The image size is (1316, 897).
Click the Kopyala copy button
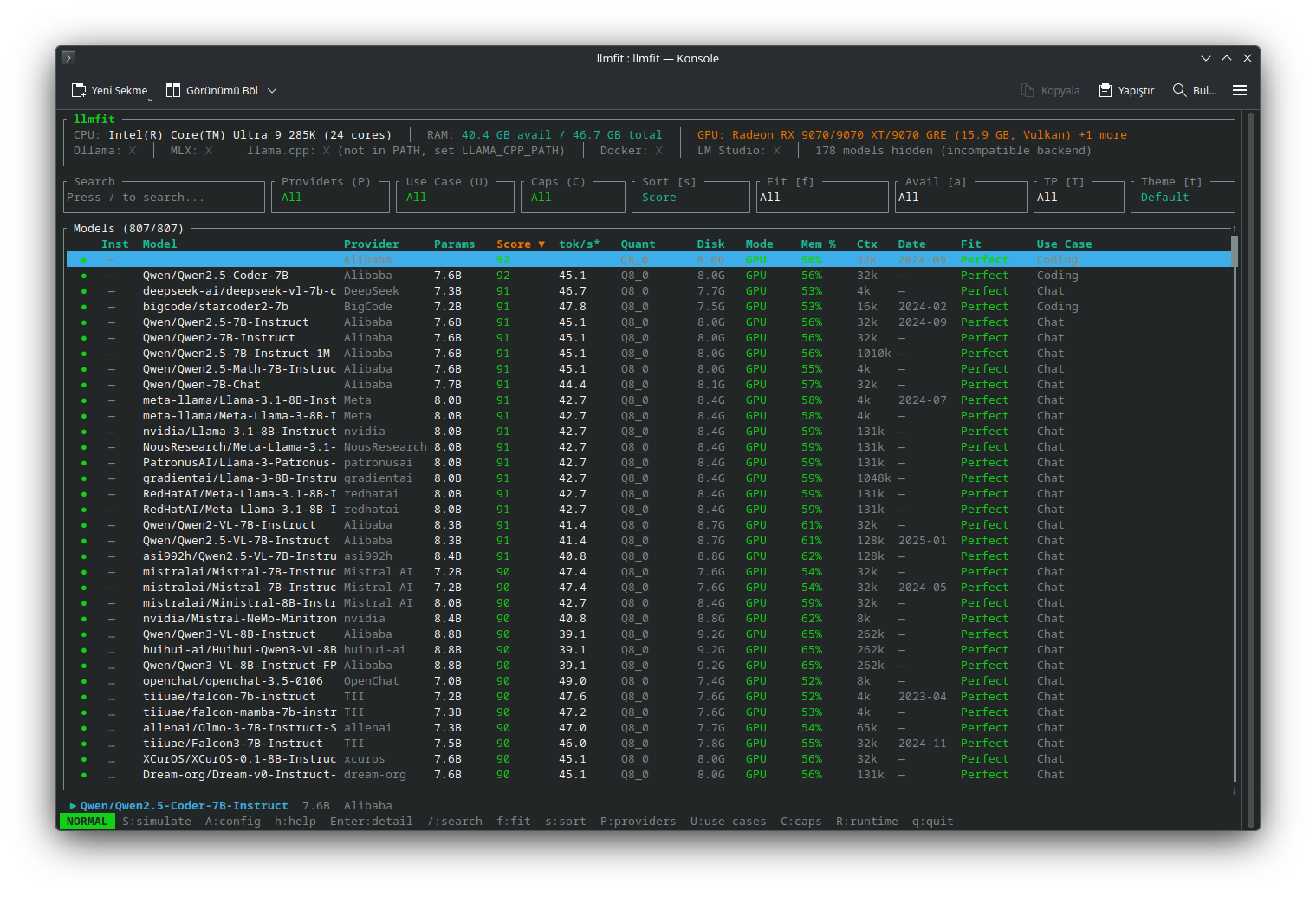coord(1050,90)
